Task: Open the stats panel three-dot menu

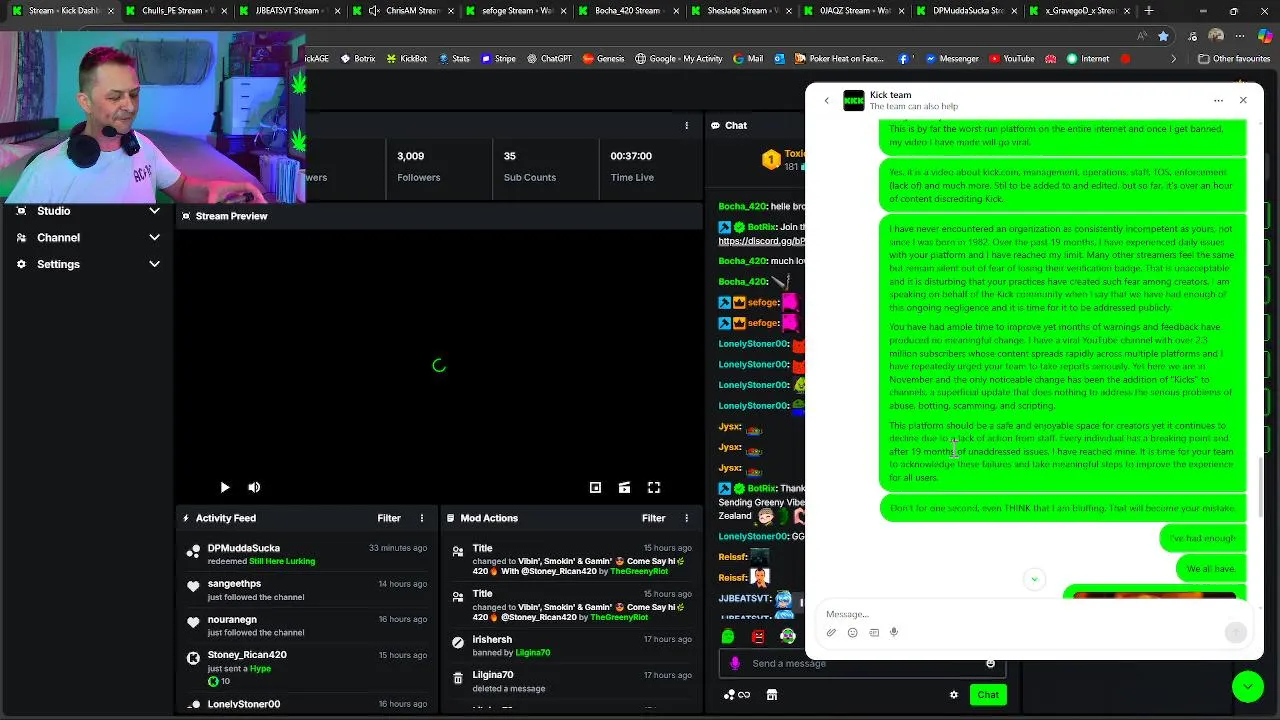Action: [686, 125]
